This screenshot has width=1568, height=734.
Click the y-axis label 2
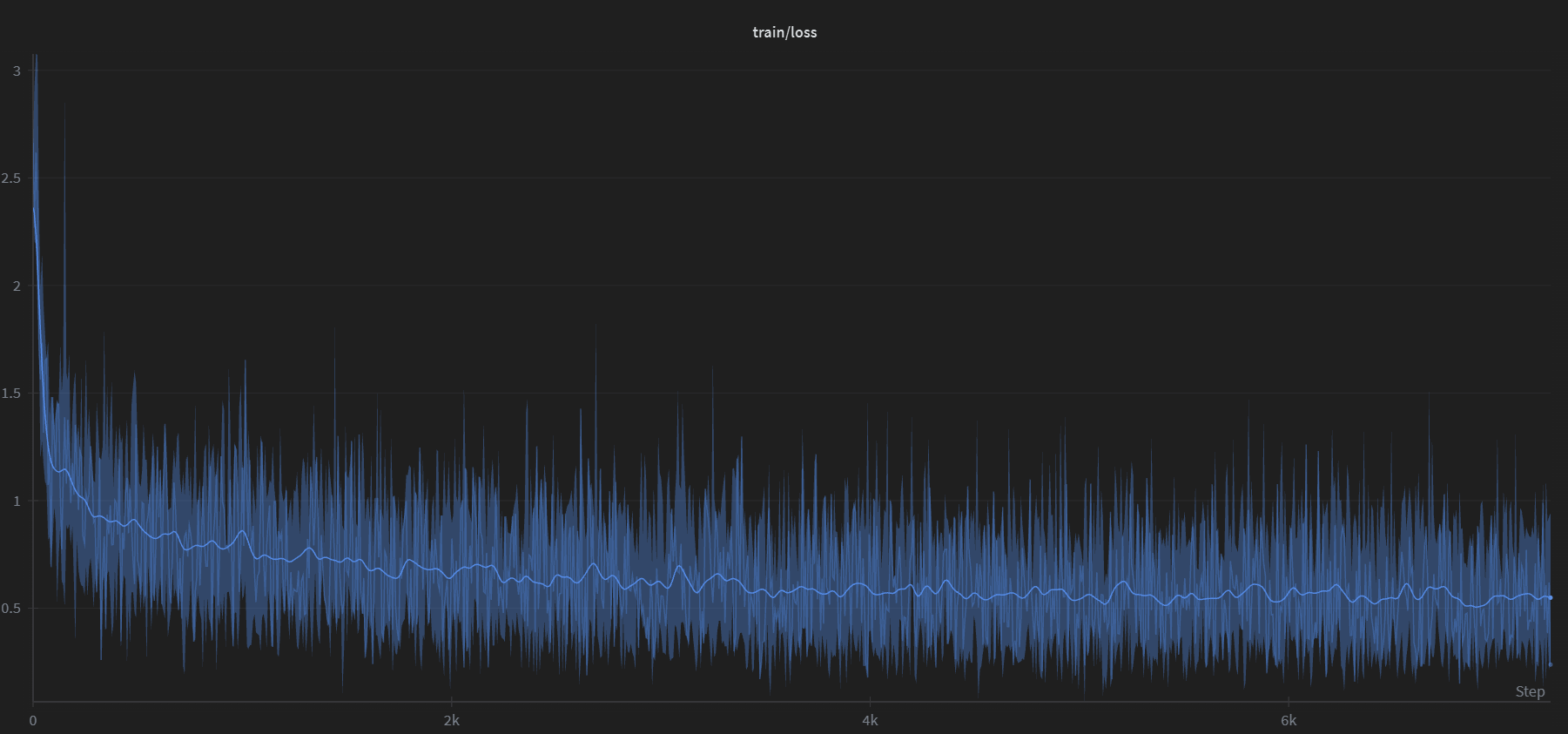coord(17,286)
